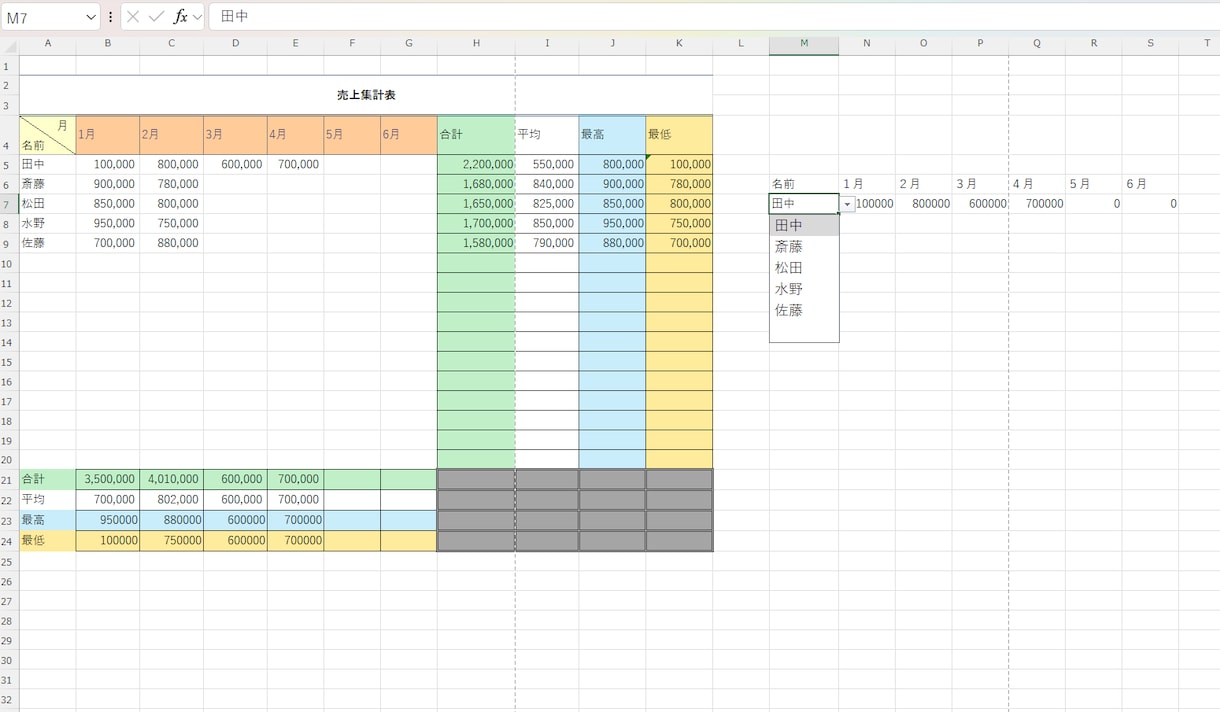1220x712 pixels.
Task: Expand the fx dropdown chevron
Action: tap(197, 17)
